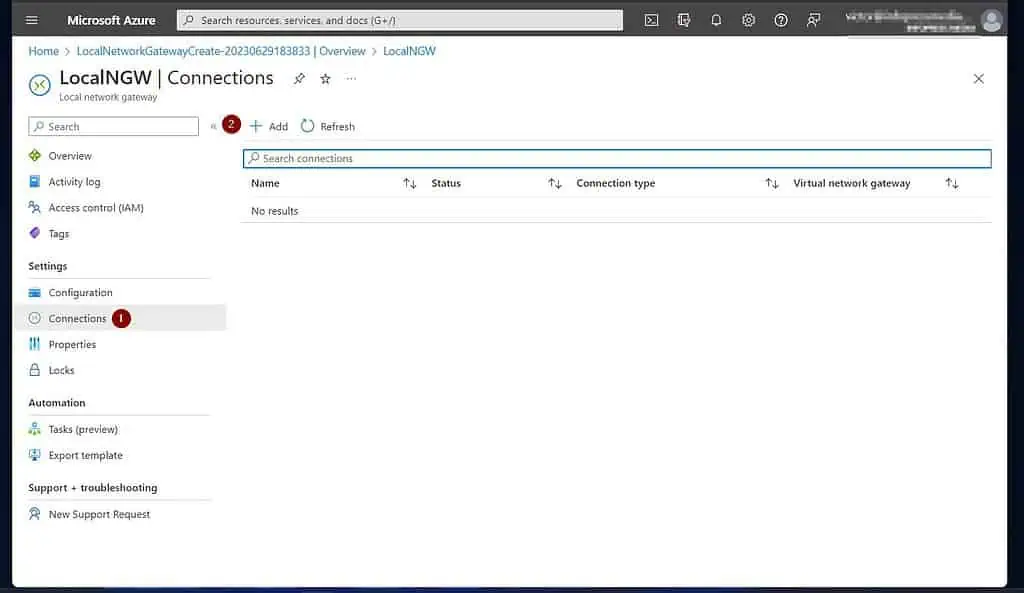Click the help question mark icon
1024x593 pixels.
[x=781, y=20]
